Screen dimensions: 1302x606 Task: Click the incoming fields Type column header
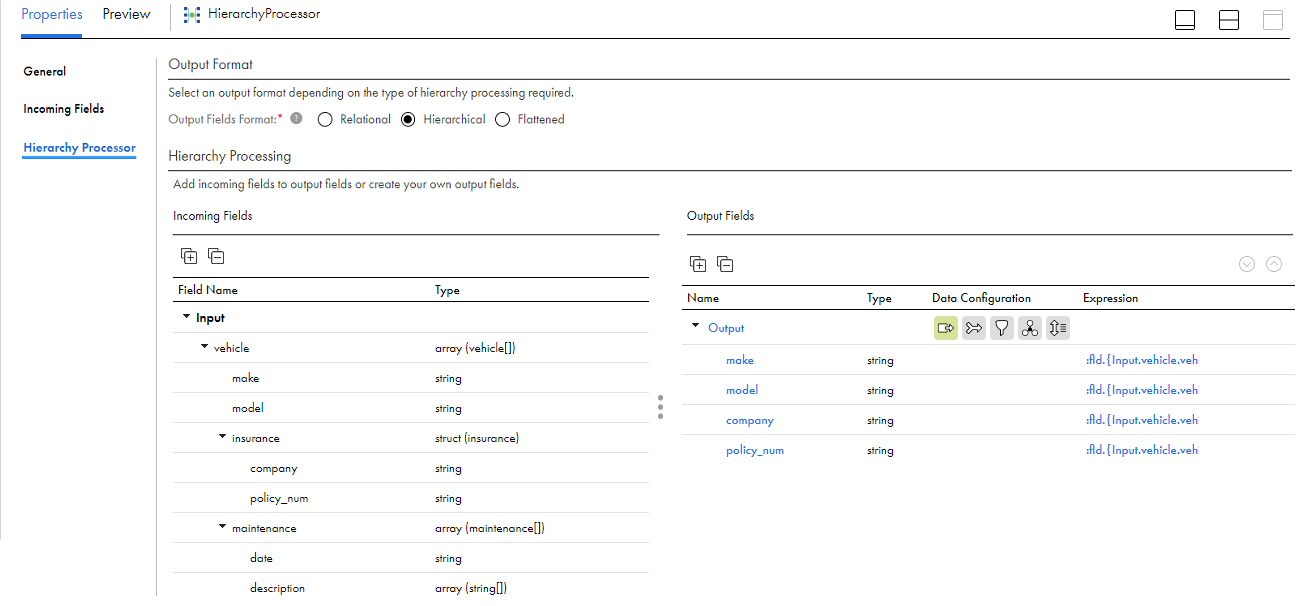[x=447, y=290]
